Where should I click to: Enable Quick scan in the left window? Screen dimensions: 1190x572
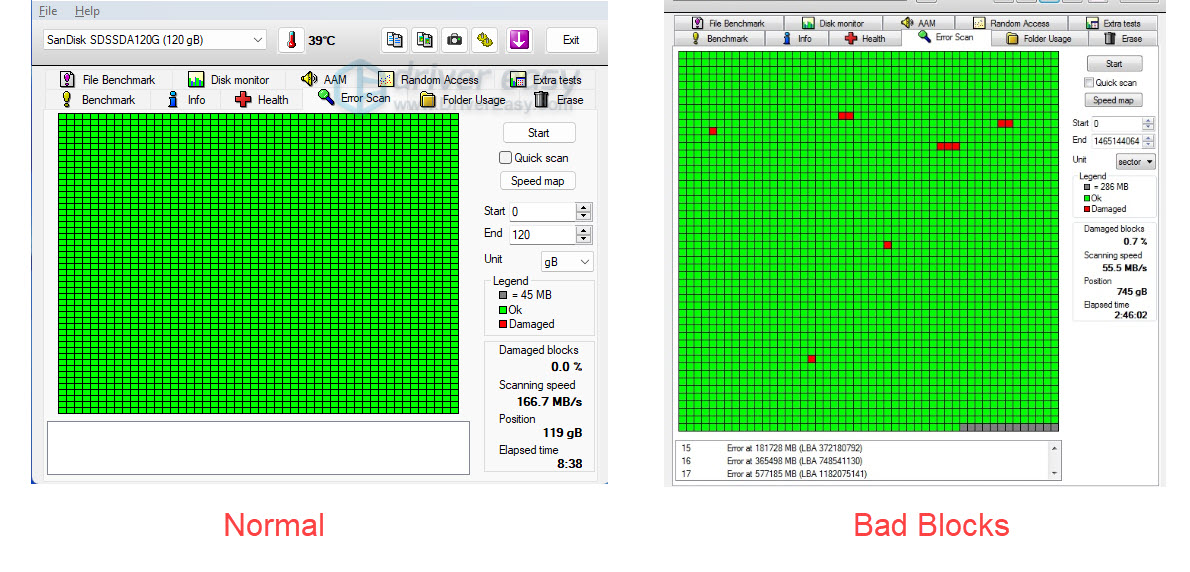tap(506, 158)
